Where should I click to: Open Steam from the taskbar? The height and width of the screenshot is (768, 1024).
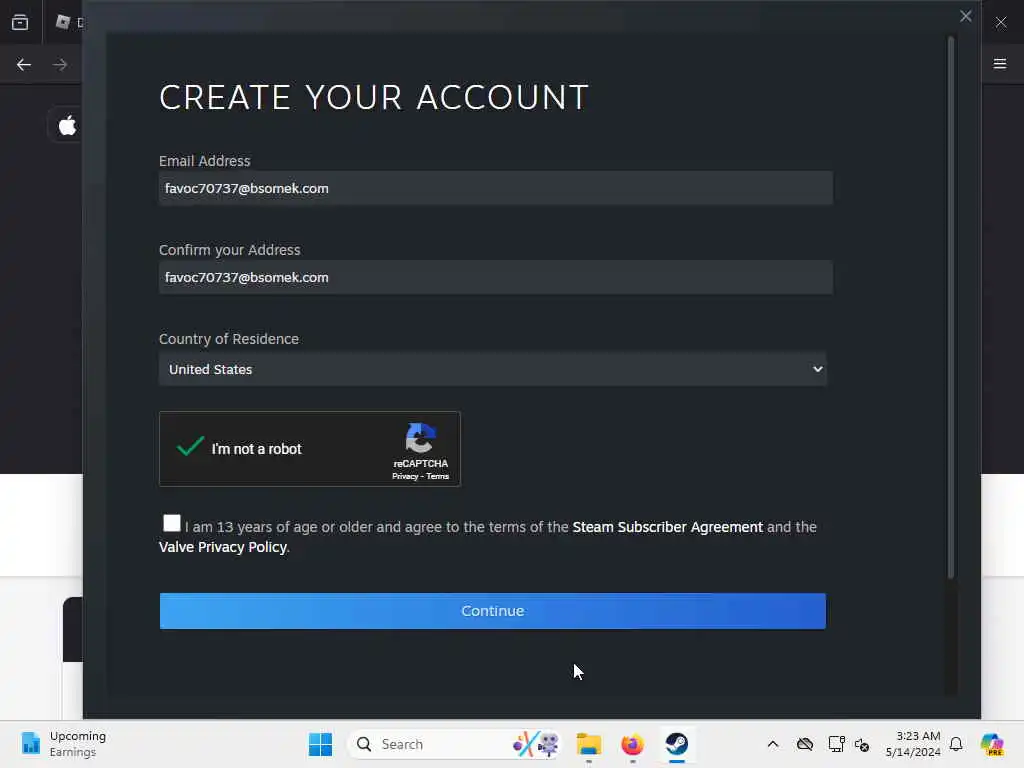tap(677, 744)
